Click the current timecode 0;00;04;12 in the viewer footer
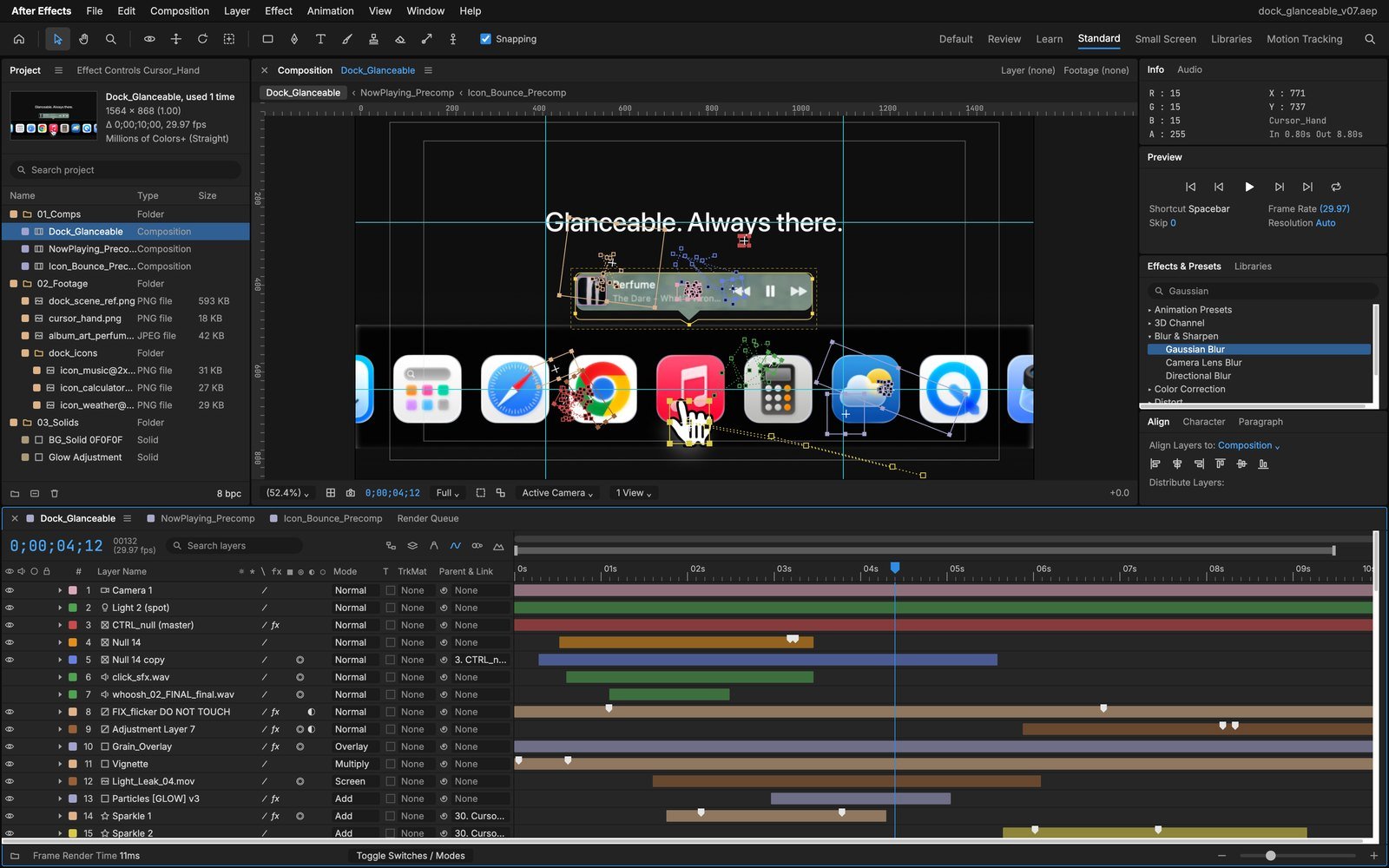 pos(392,493)
